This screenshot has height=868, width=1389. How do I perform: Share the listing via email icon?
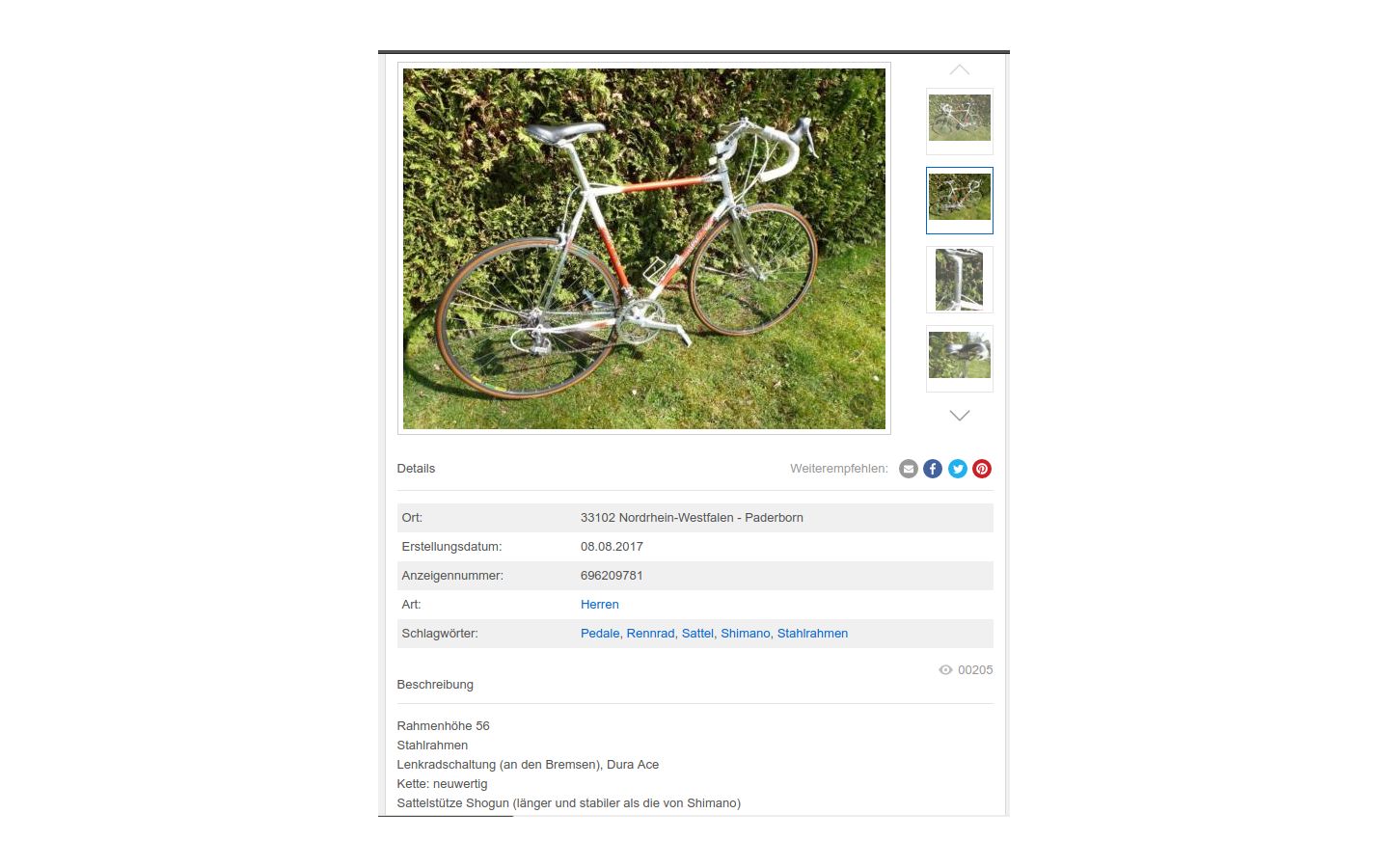coord(909,469)
